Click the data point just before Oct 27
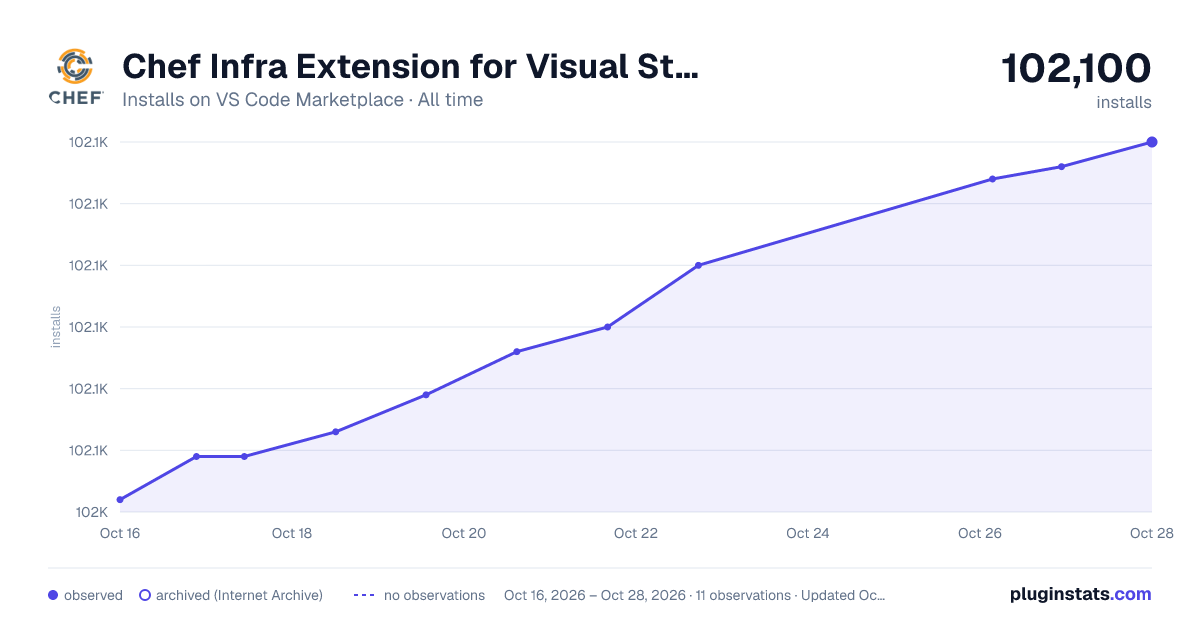The width and height of the screenshot is (1200, 630). point(1061,167)
